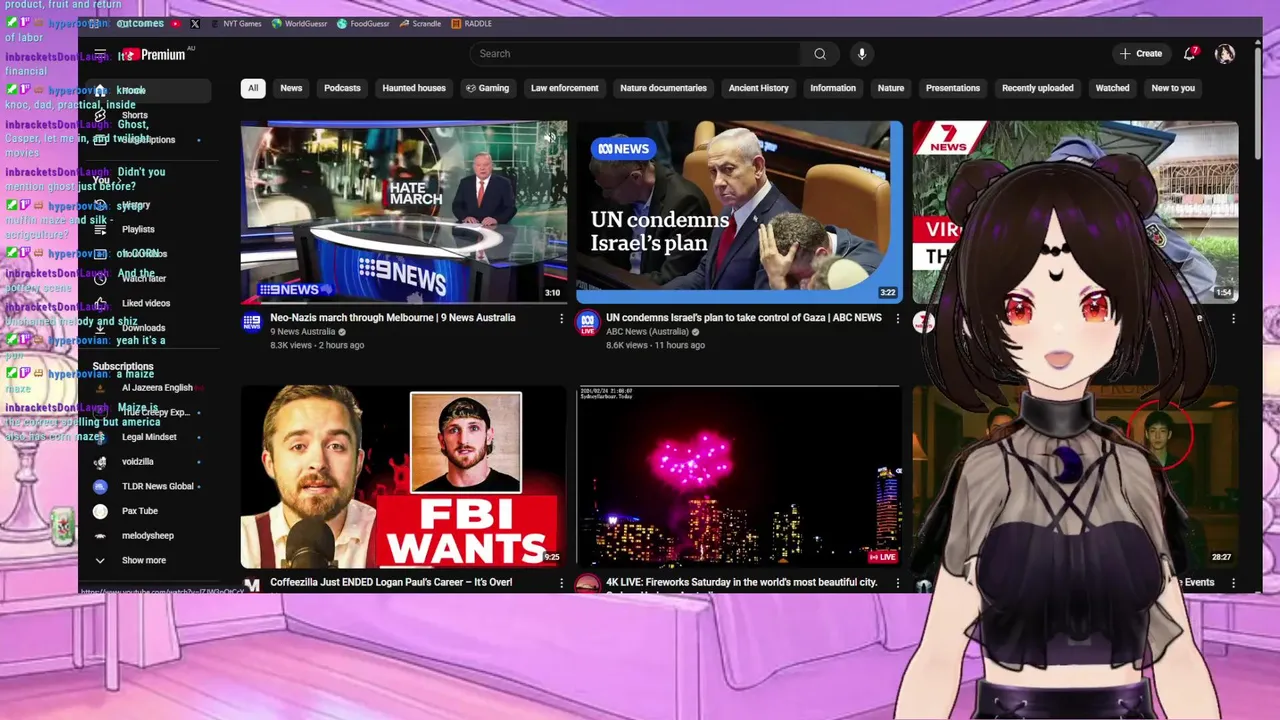
Task: Open Watch later in sidebar
Action: pos(148,278)
